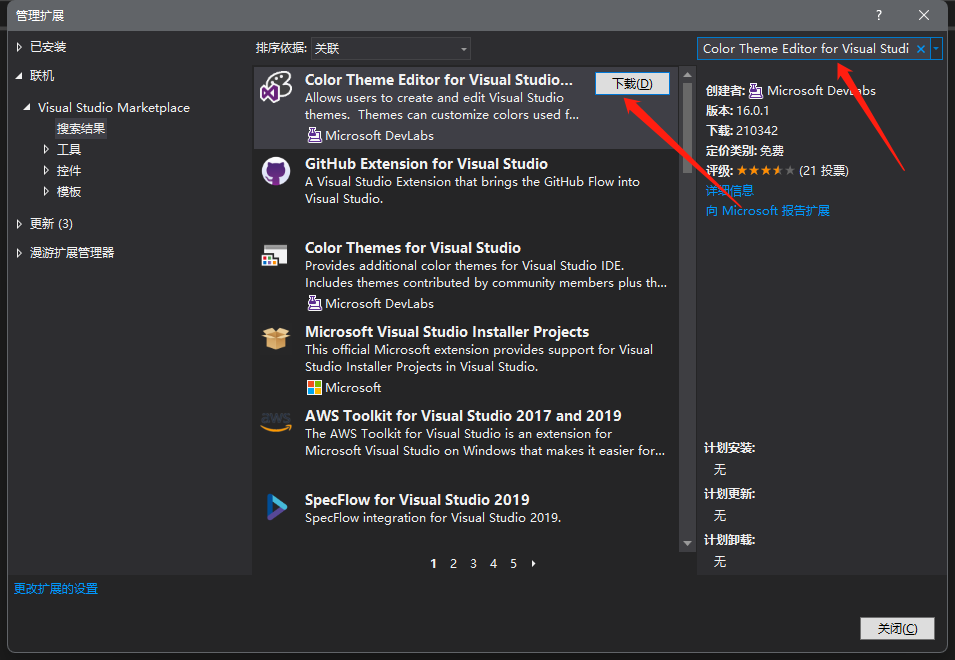Click the Installer Projects box icon
Screen dimensions: 955x660
[276, 339]
